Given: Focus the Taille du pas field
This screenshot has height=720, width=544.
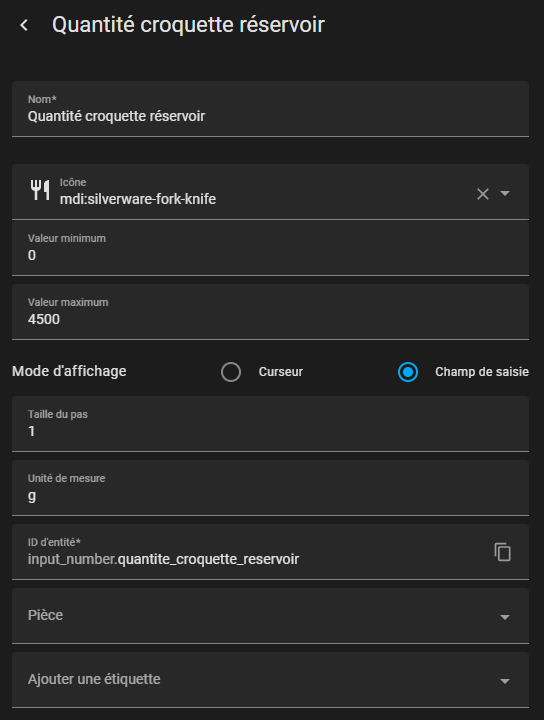Looking at the screenshot, I should click(270, 424).
